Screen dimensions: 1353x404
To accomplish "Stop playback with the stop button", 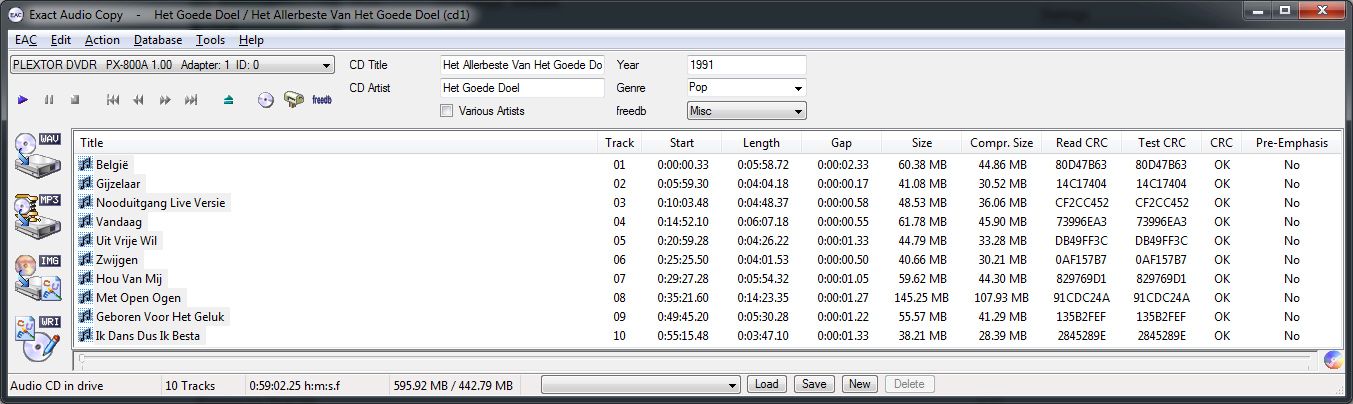I will [x=75, y=100].
